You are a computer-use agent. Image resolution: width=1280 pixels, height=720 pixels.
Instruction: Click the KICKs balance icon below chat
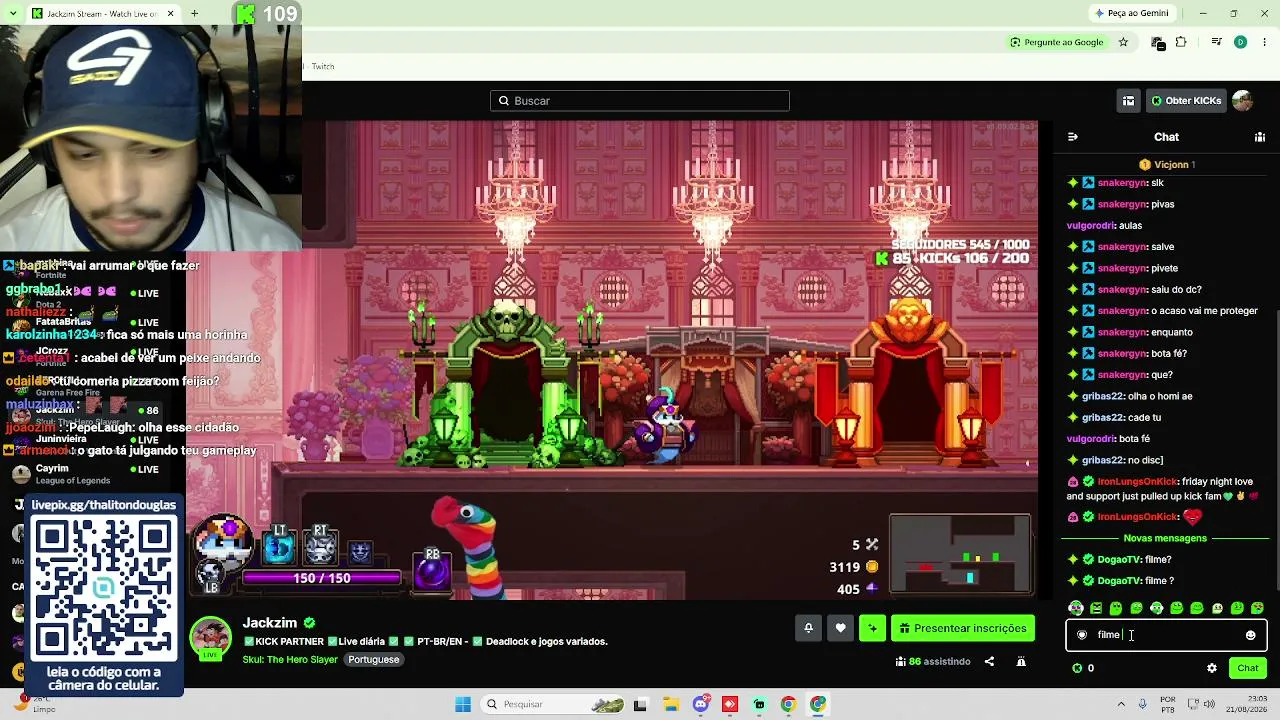tap(1077, 668)
